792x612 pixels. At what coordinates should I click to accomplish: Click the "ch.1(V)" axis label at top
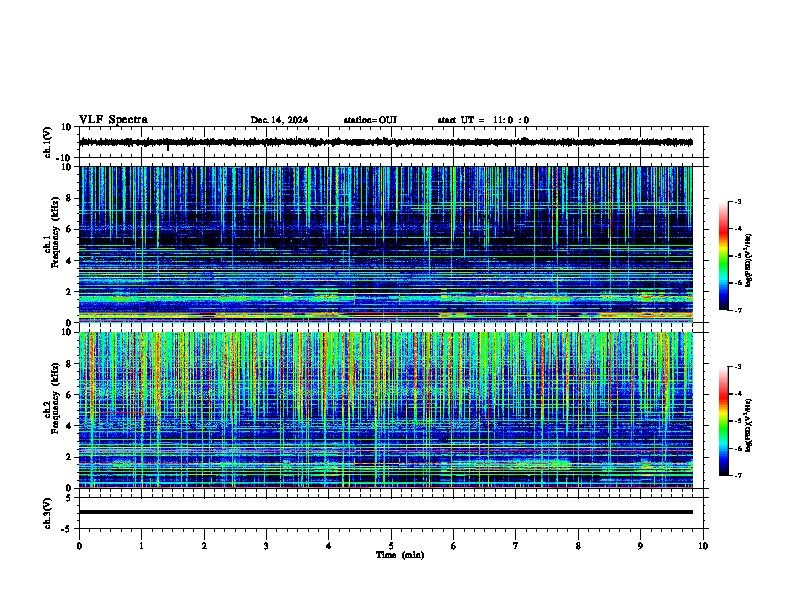[48, 142]
